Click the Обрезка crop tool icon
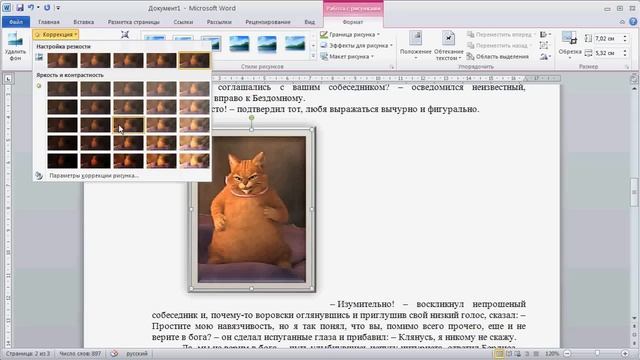 pos(569,38)
